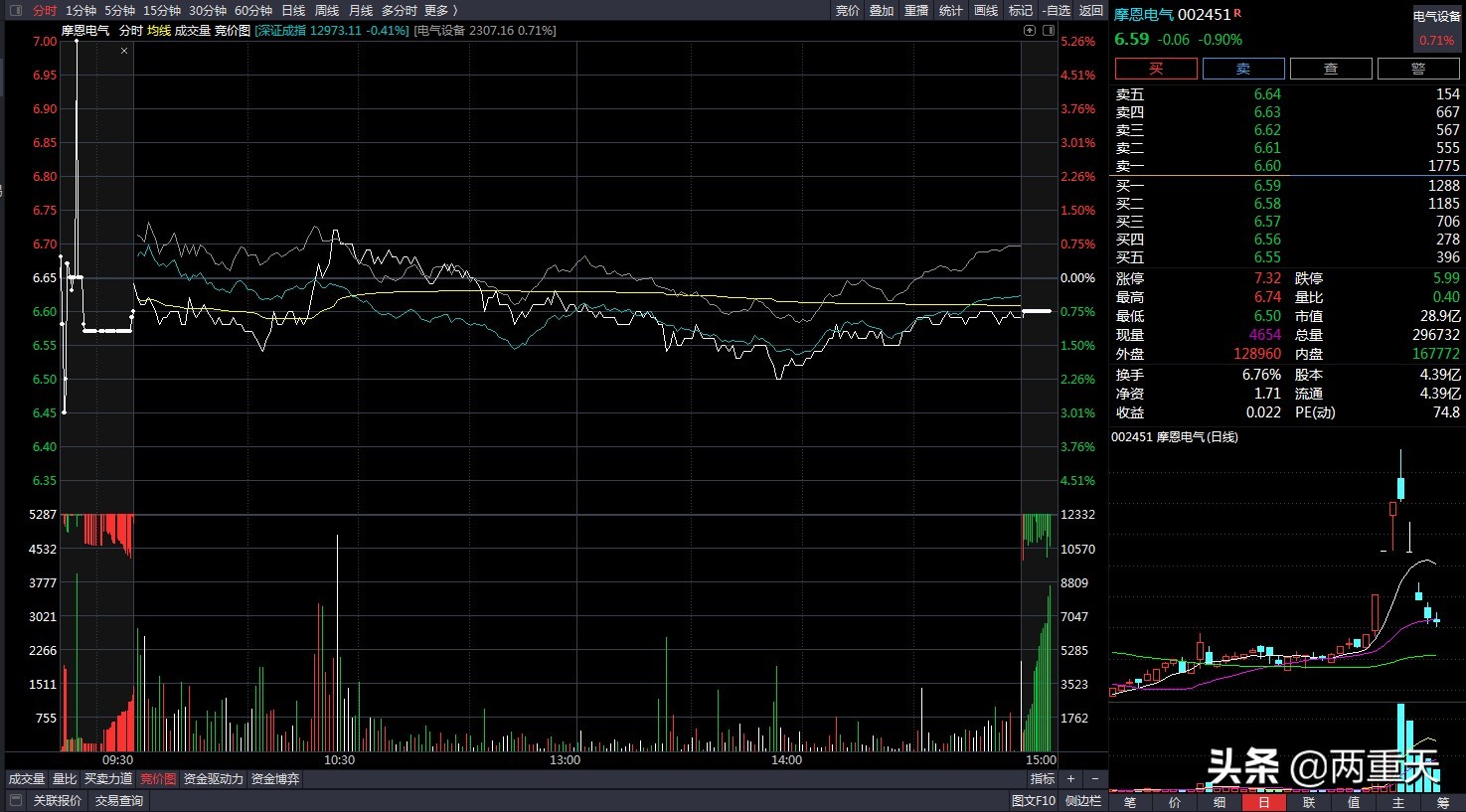Click the 深证成指 index overlay label
This screenshot has height=812, width=1466.
click(332, 31)
